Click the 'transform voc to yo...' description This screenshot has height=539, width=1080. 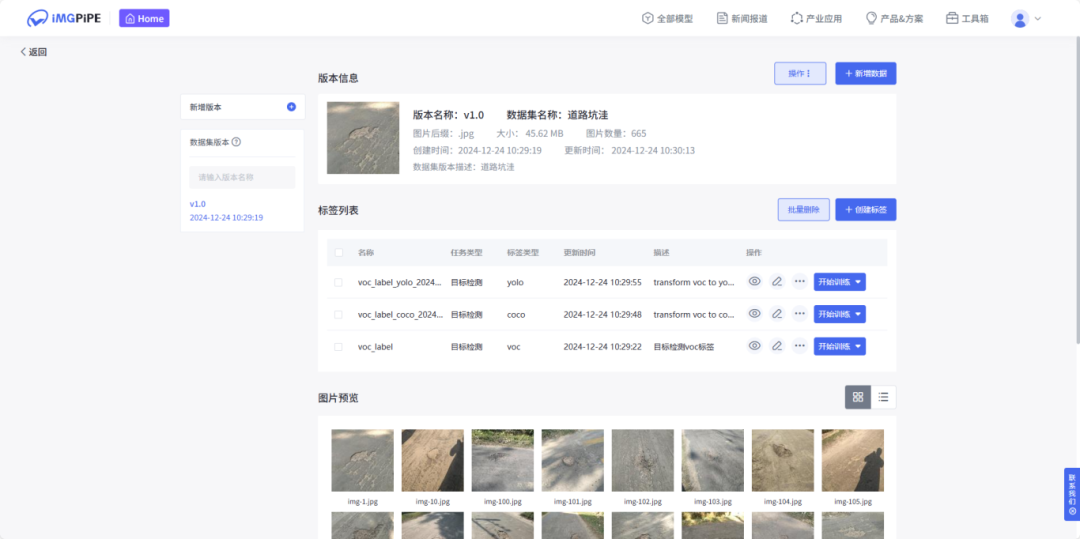pos(694,282)
